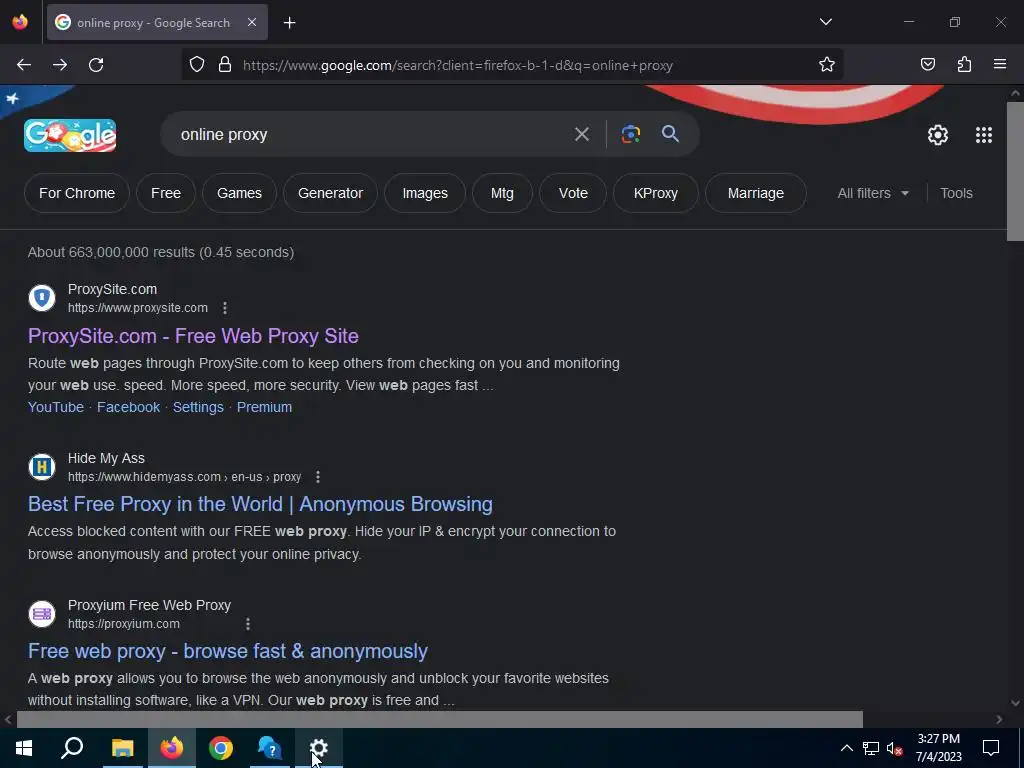
Task: Show hidden system tray icons
Action: (846, 748)
